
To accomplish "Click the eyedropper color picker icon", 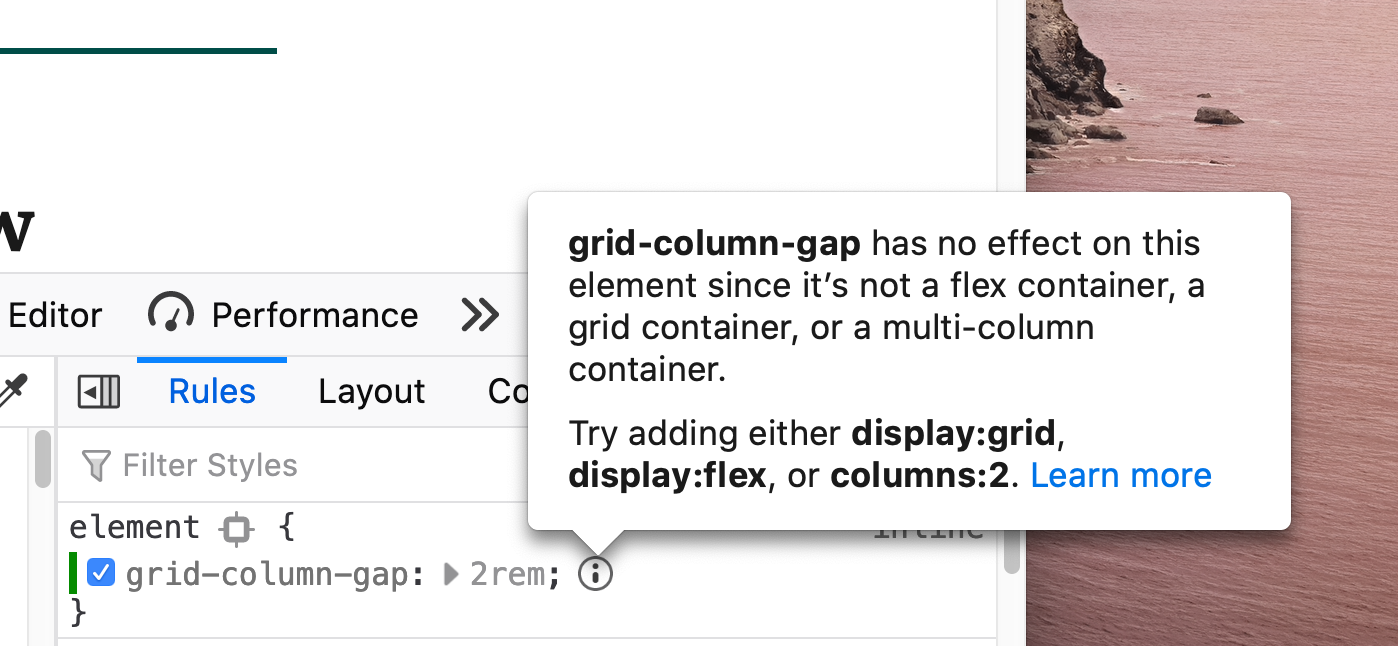I will point(12,391).
